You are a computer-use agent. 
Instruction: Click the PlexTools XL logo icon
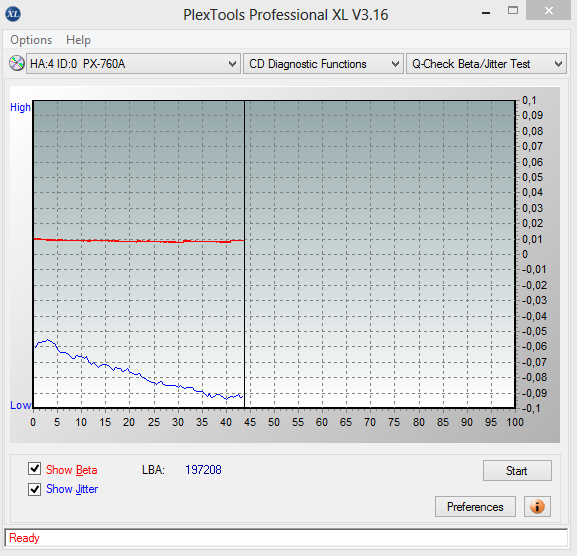[x=13, y=14]
